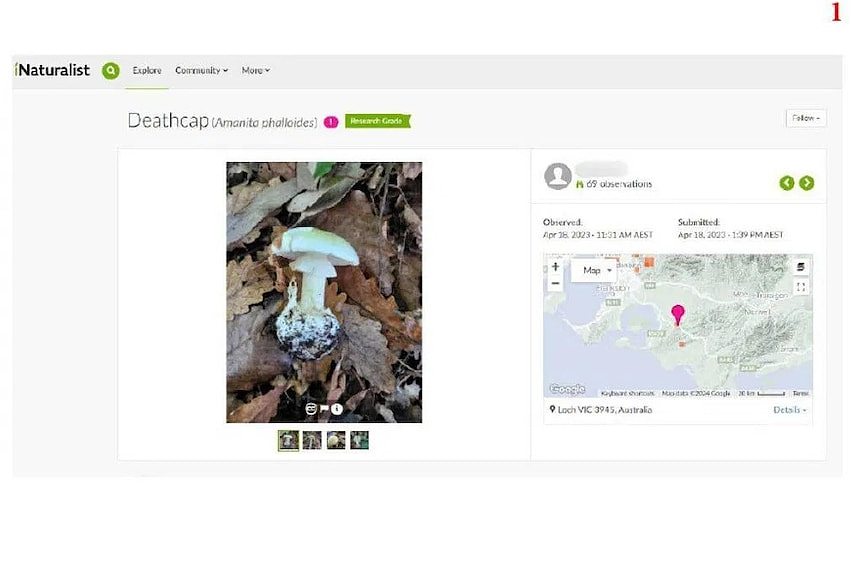
Task: Click the Deathcap title
Action: [x=168, y=120]
